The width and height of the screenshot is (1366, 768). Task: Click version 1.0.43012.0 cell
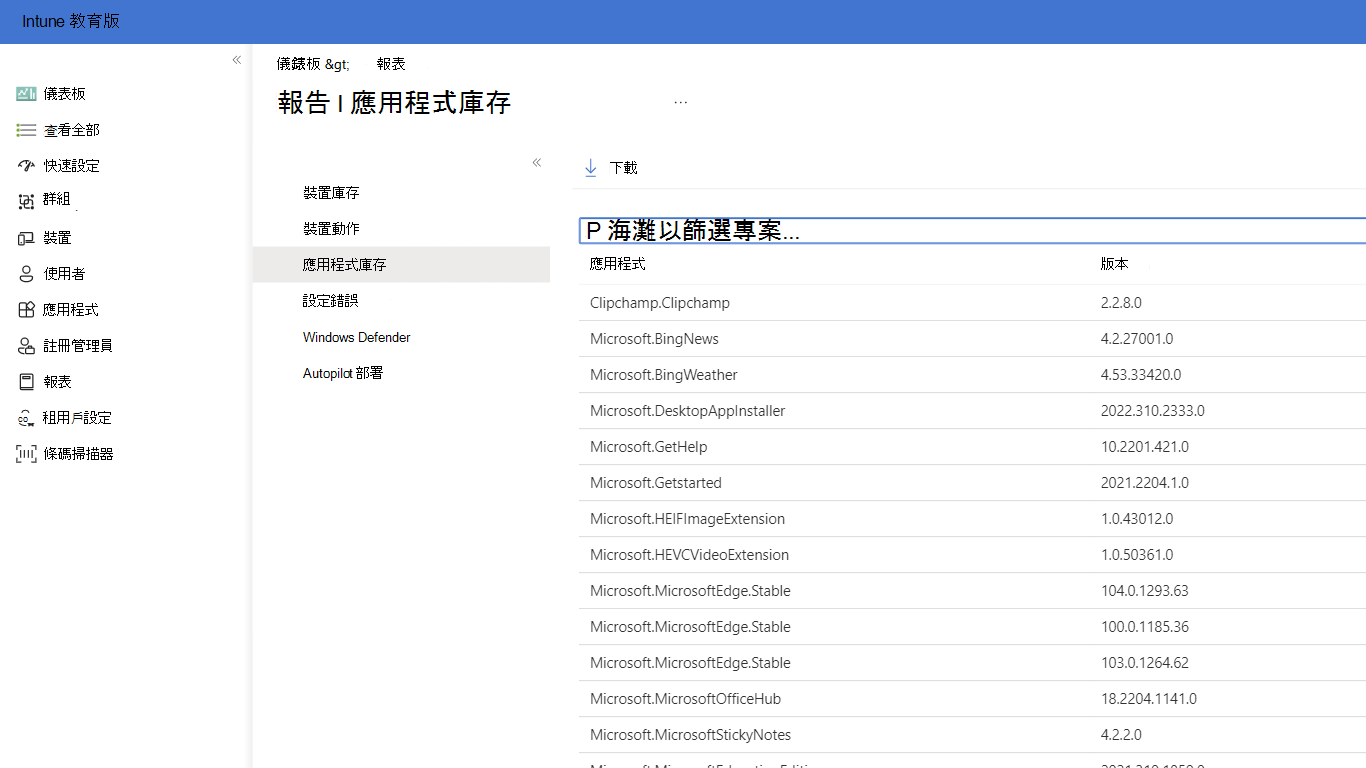pos(1137,519)
